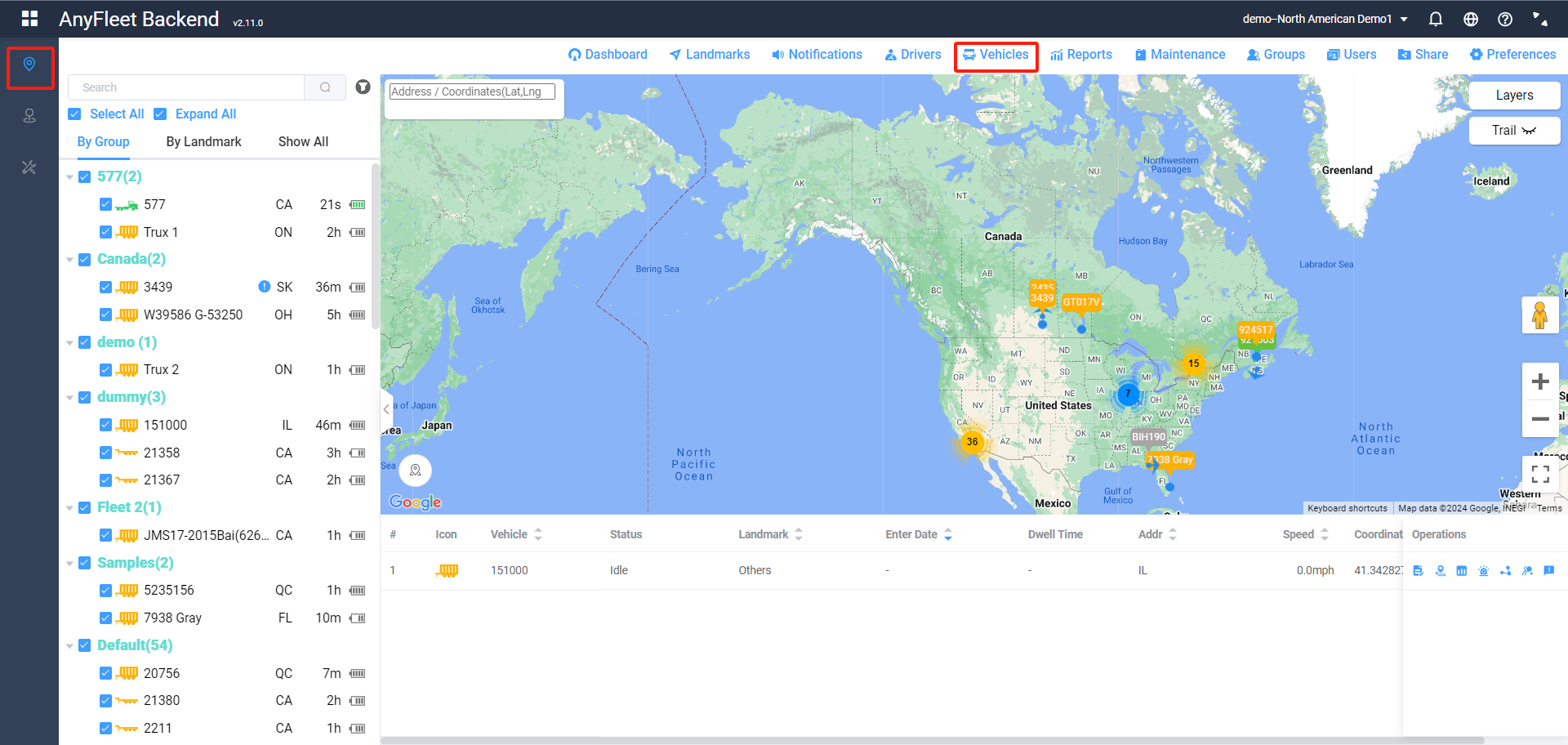Toggle the Select All checkbox
The width and height of the screenshot is (1568, 745).
75,114
